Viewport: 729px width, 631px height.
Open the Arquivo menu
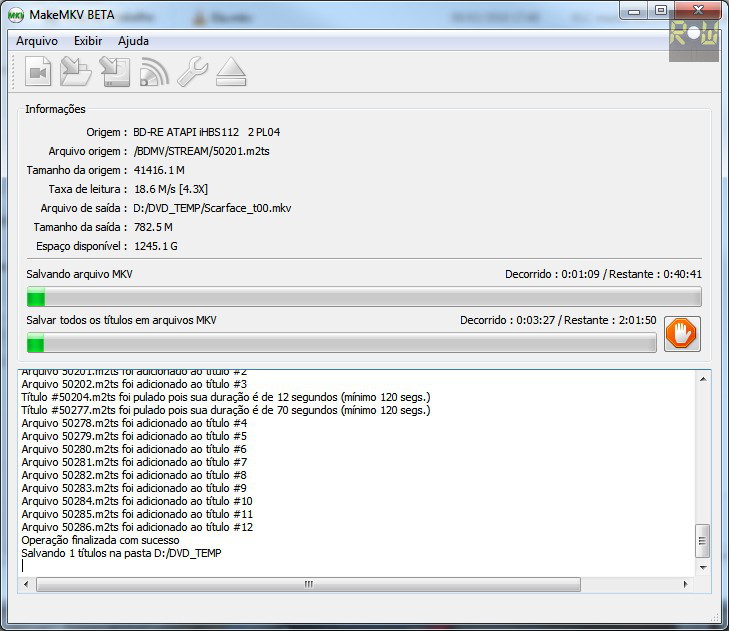[37, 41]
